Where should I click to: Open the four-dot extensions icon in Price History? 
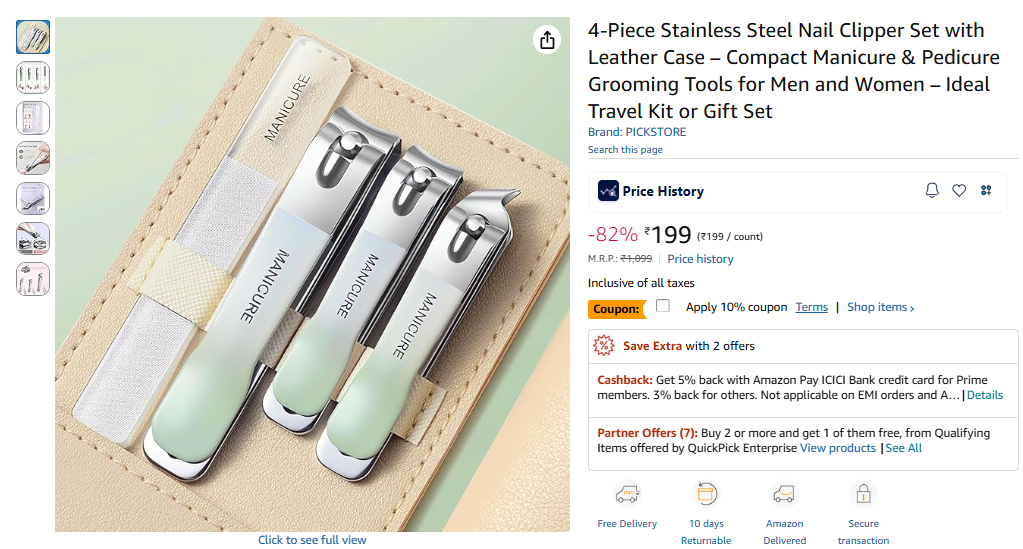(x=986, y=191)
